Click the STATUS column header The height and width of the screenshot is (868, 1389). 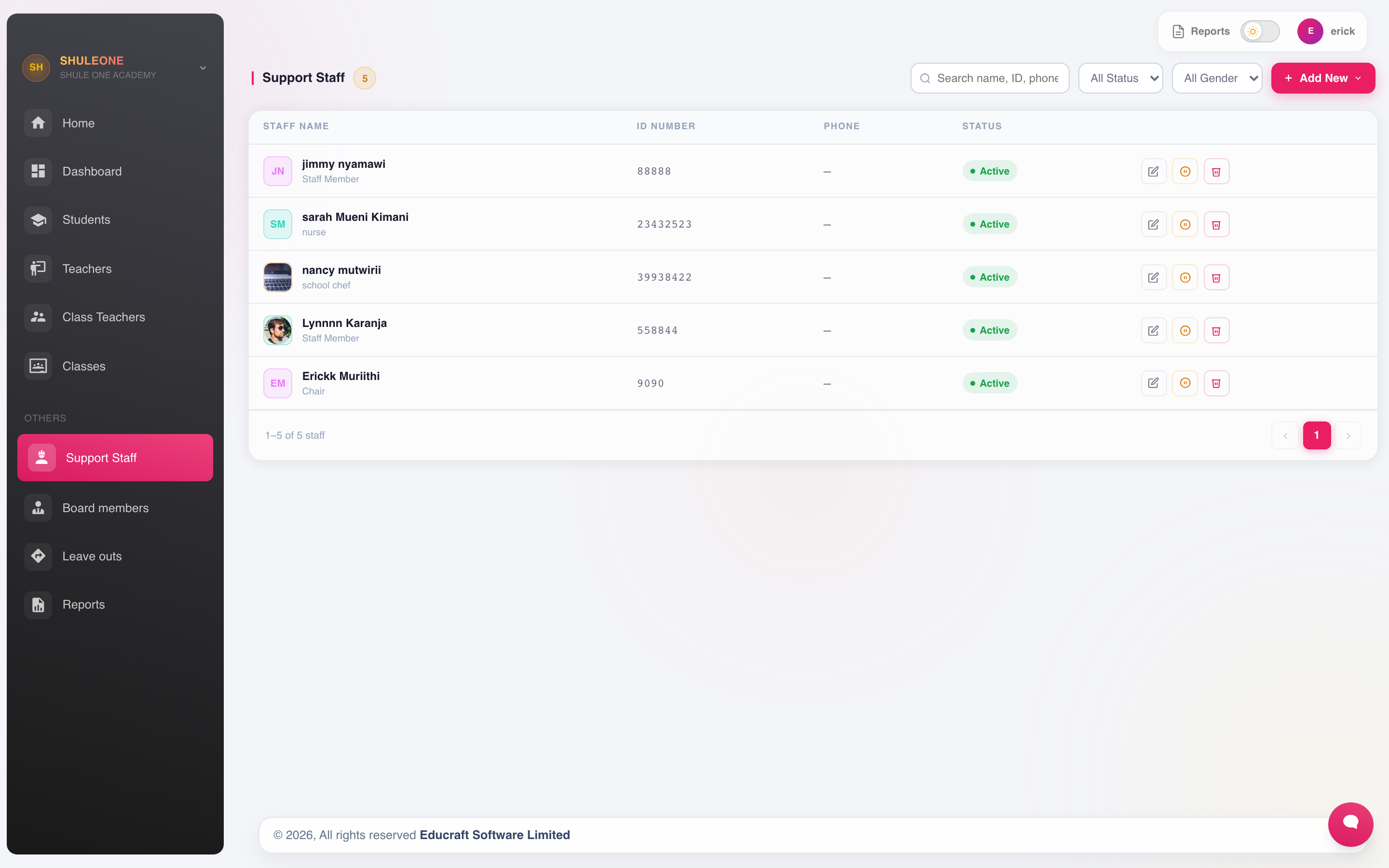[982, 126]
